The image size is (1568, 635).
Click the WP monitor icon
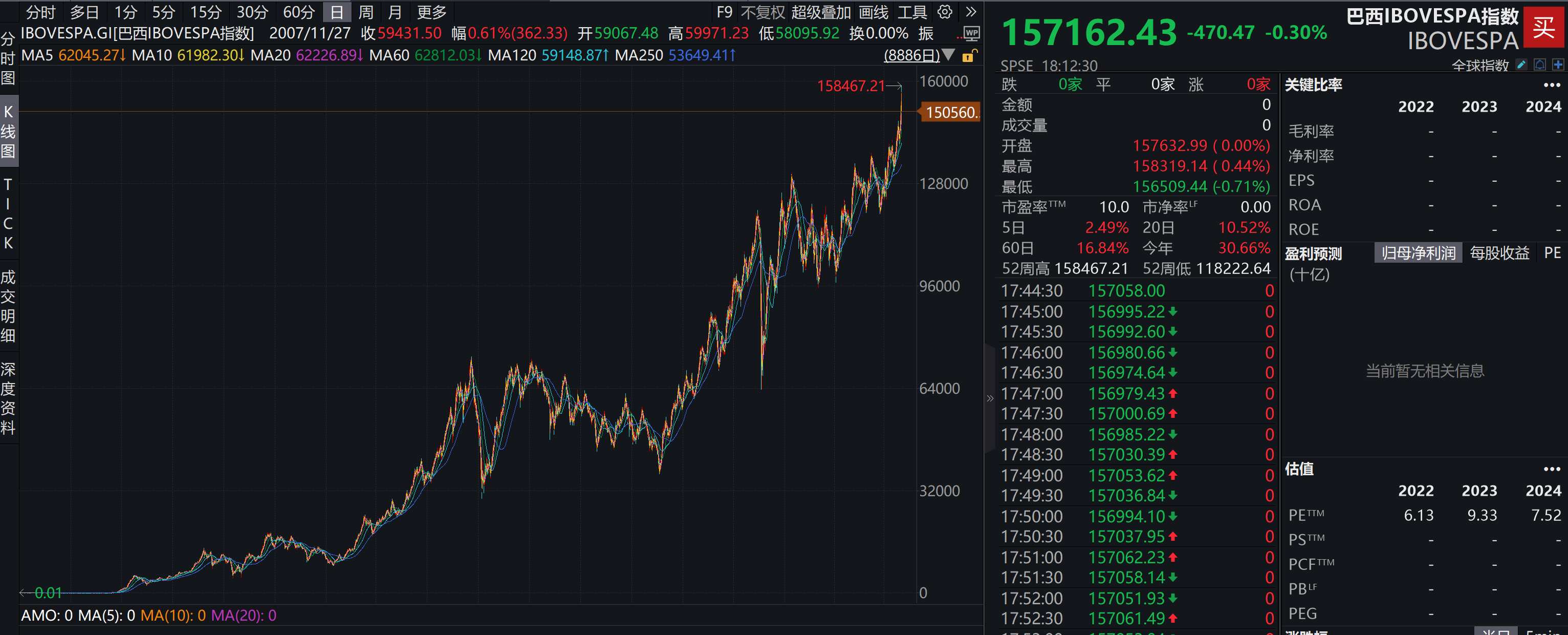click(x=971, y=33)
